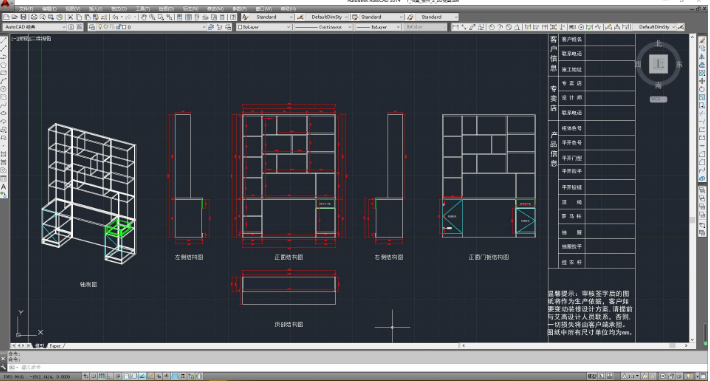
Task: Open the ByLayer lineweight dropdown
Action: pos(379,27)
